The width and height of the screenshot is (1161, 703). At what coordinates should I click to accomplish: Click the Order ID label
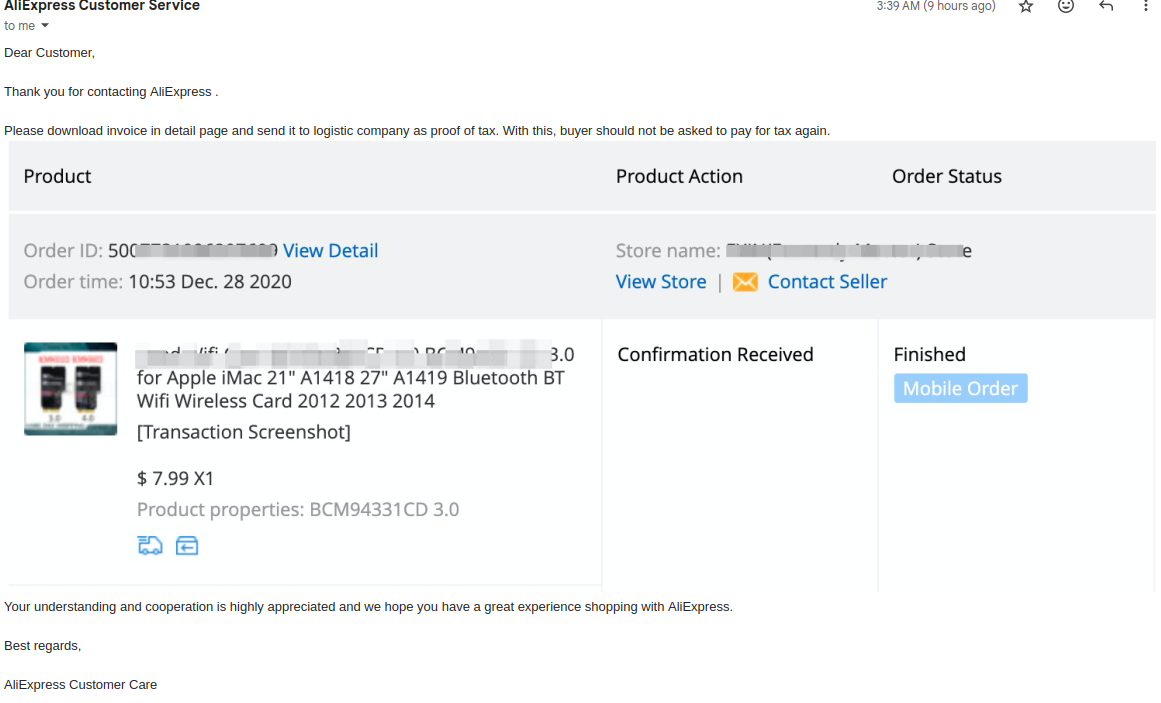[x=63, y=250]
